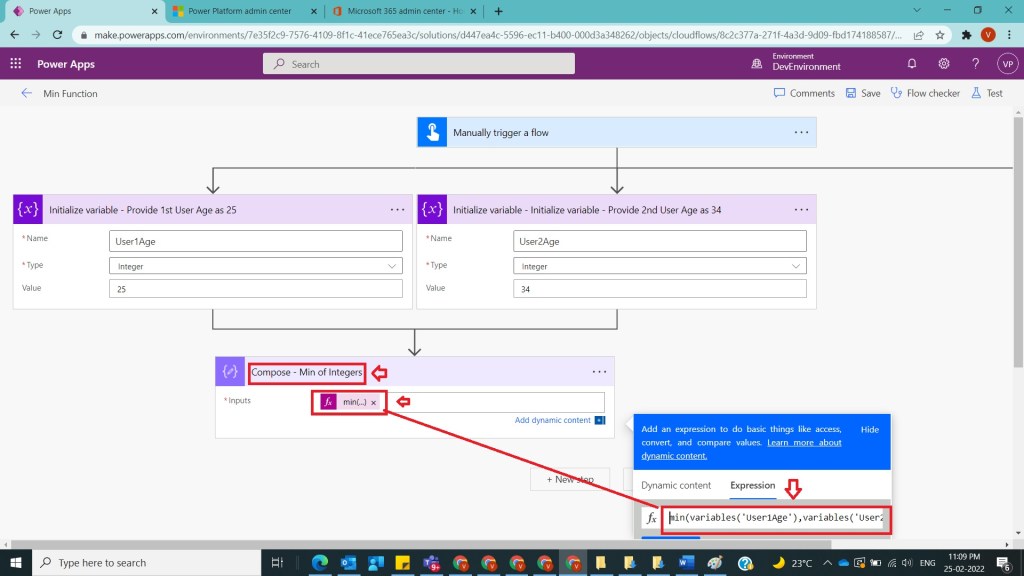Open the ellipsis menu on Compose action
The height and width of the screenshot is (576, 1024).
coord(599,372)
